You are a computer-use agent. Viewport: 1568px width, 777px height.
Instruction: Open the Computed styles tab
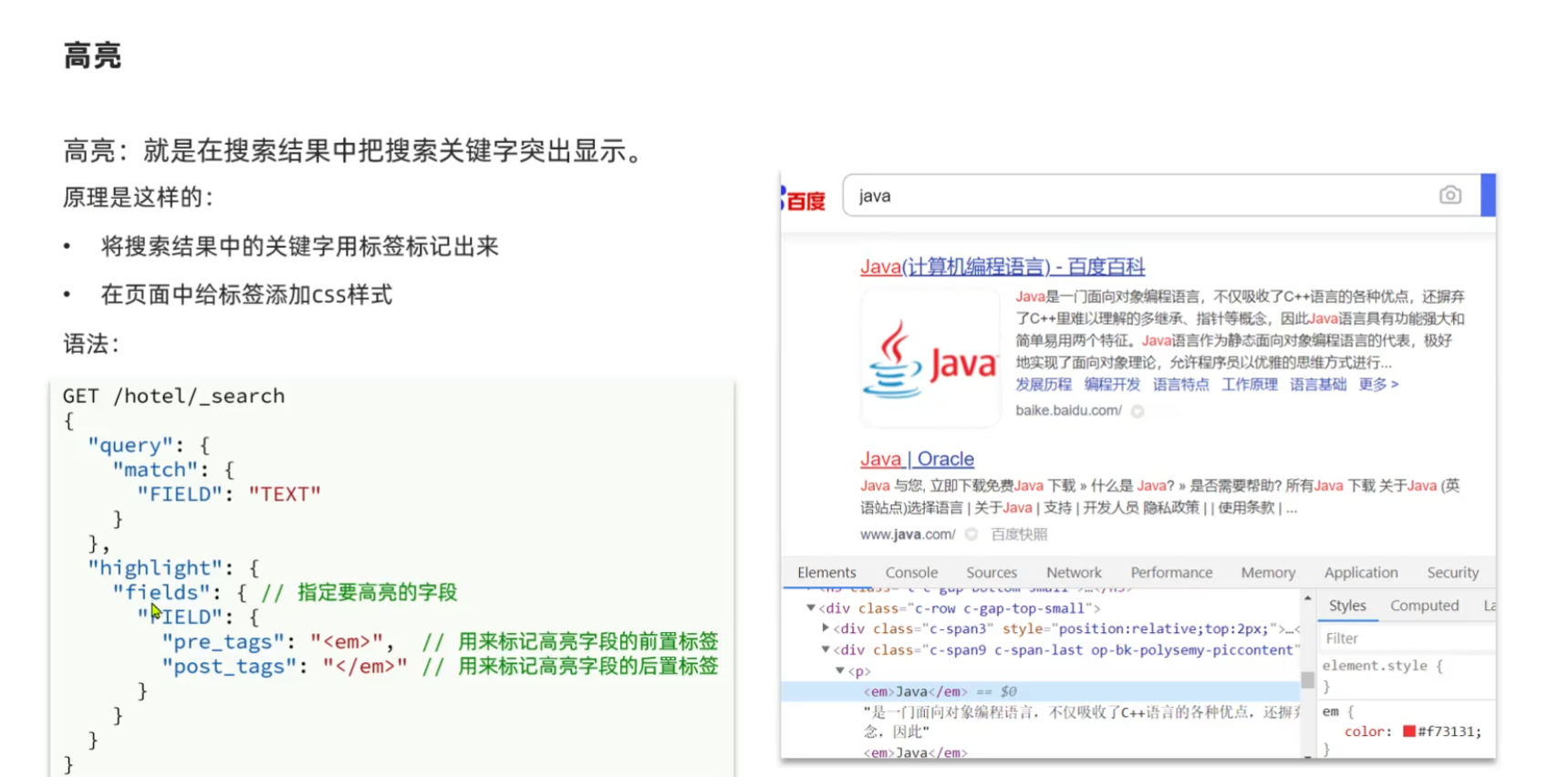coord(1424,606)
